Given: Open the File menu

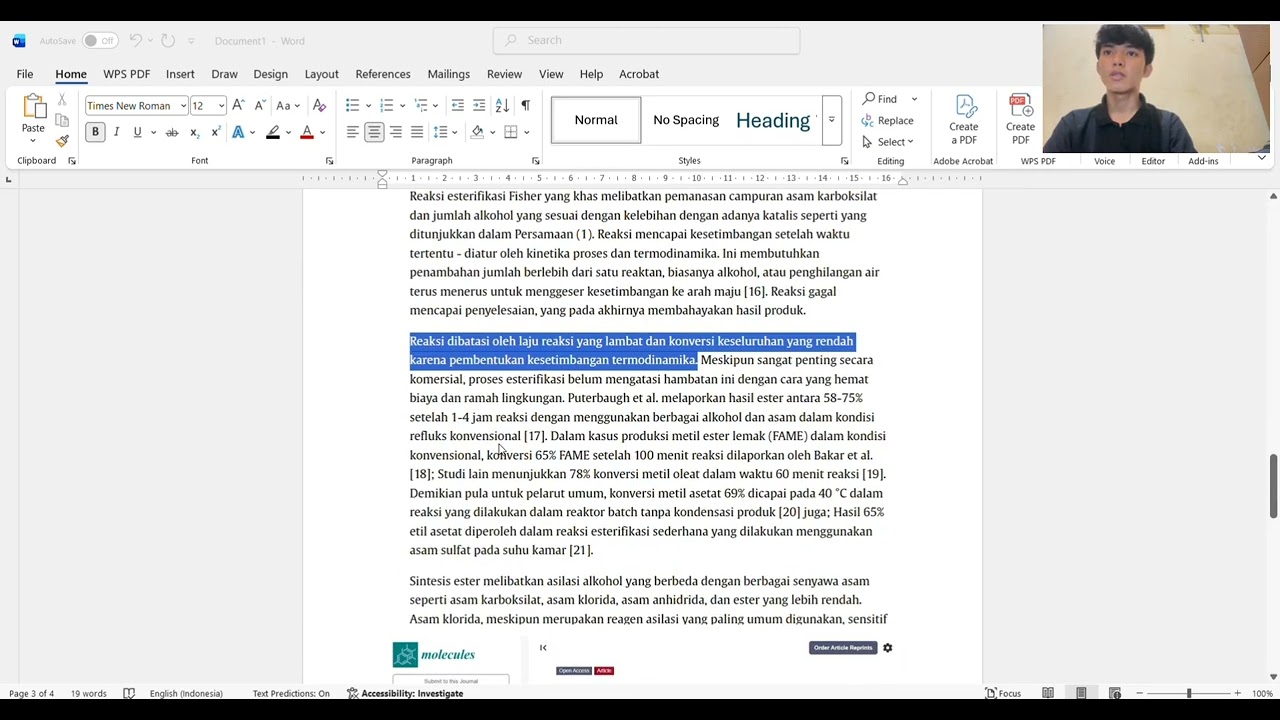Looking at the screenshot, I should [25, 74].
